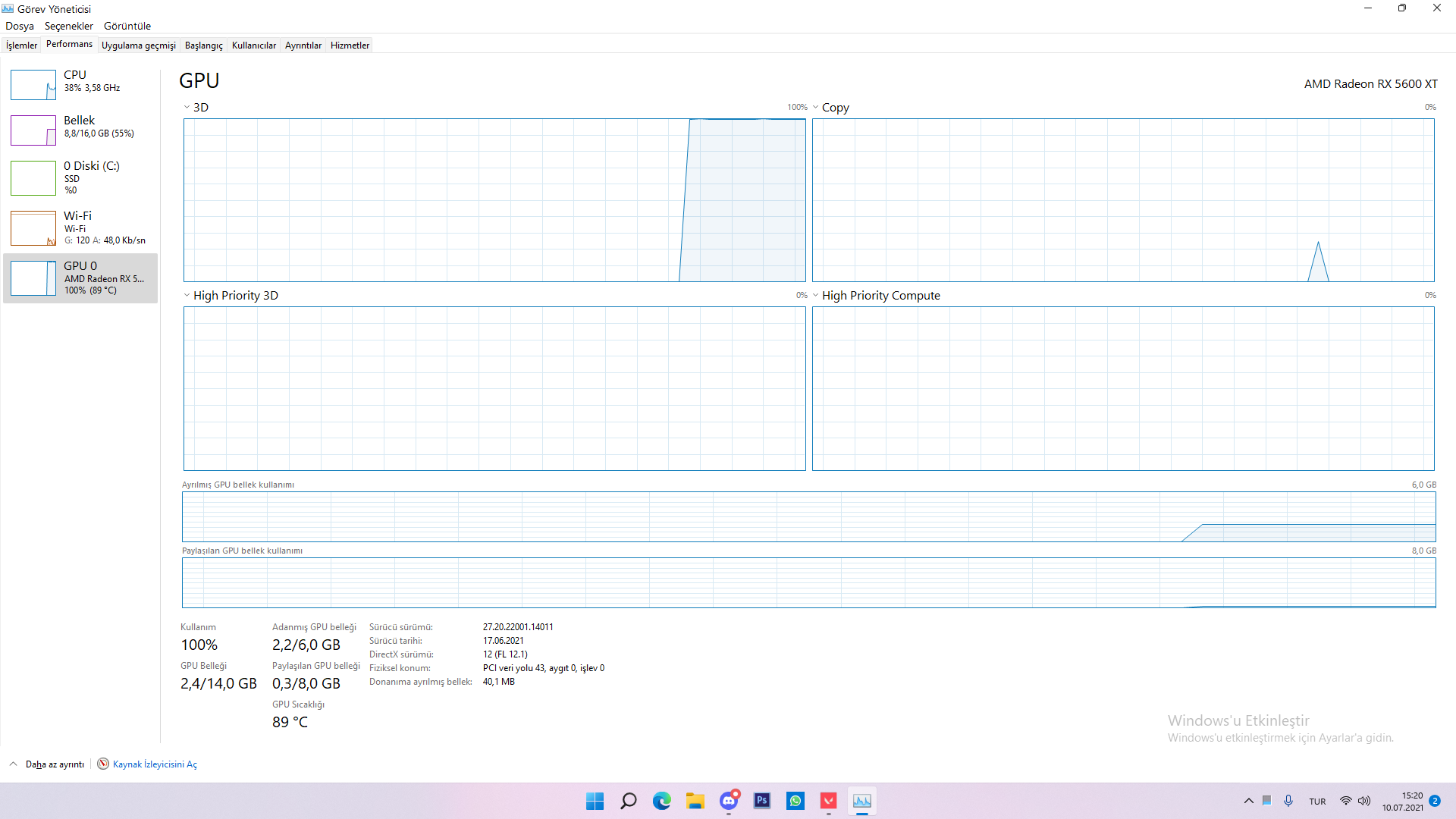
Task: Open Kaynak İzleyicisi resource monitor icon
Action: pyautogui.click(x=103, y=764)
